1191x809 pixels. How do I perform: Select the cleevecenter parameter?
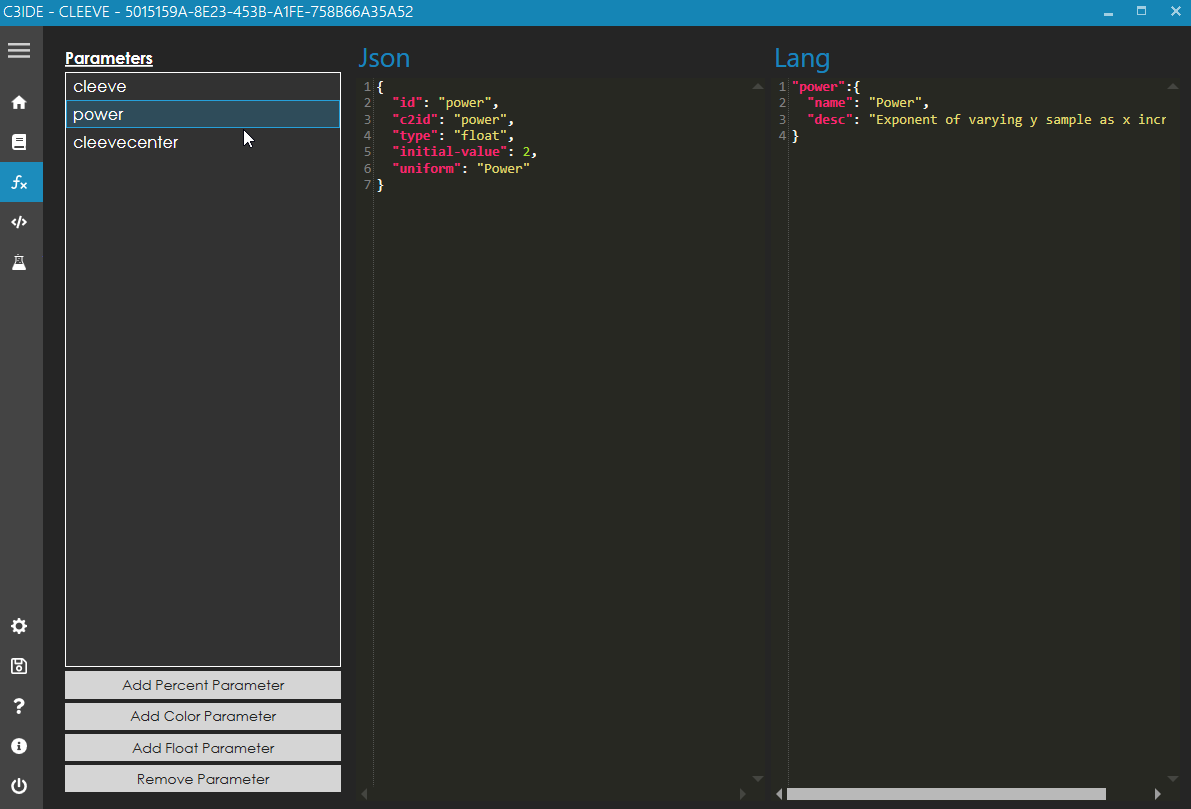203,142
